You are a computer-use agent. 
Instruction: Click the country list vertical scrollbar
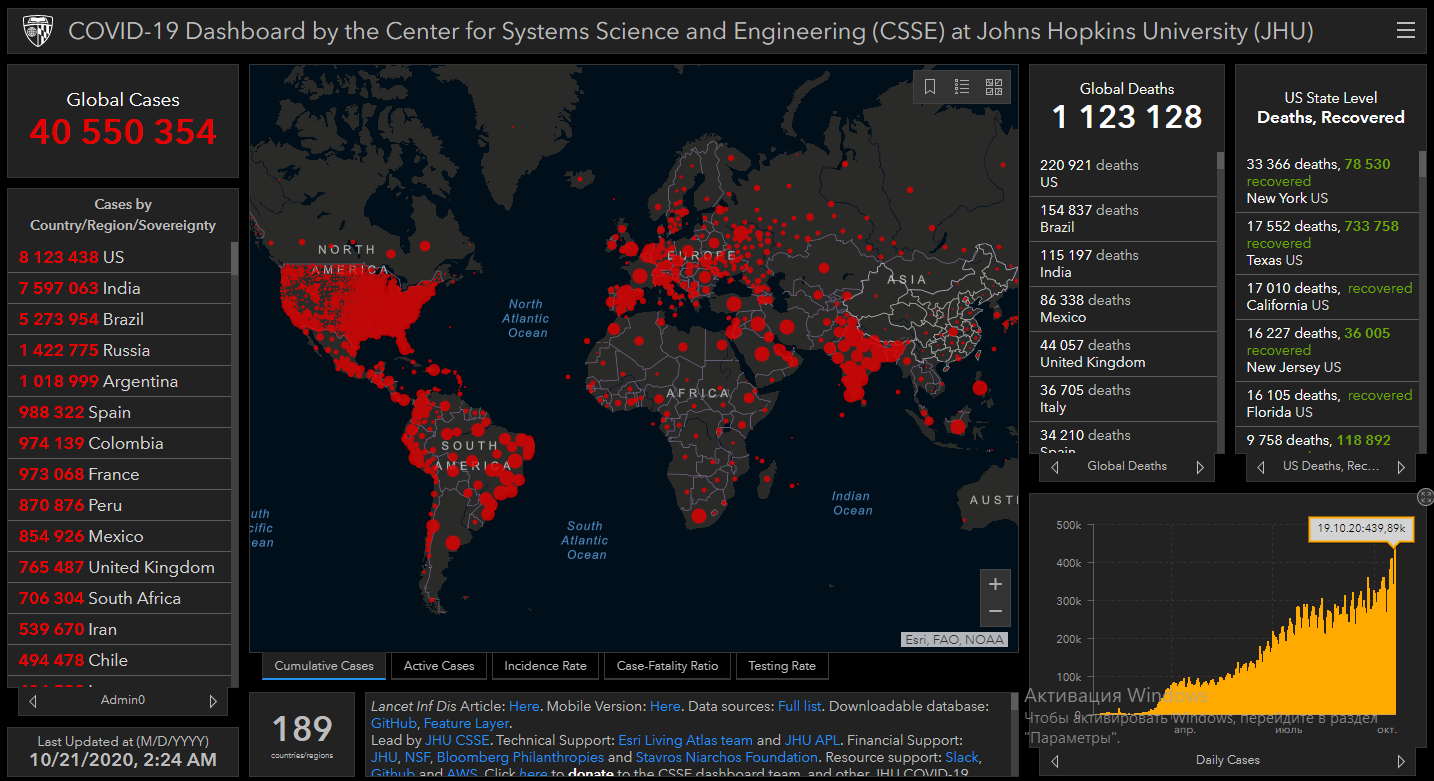[235, 400]
